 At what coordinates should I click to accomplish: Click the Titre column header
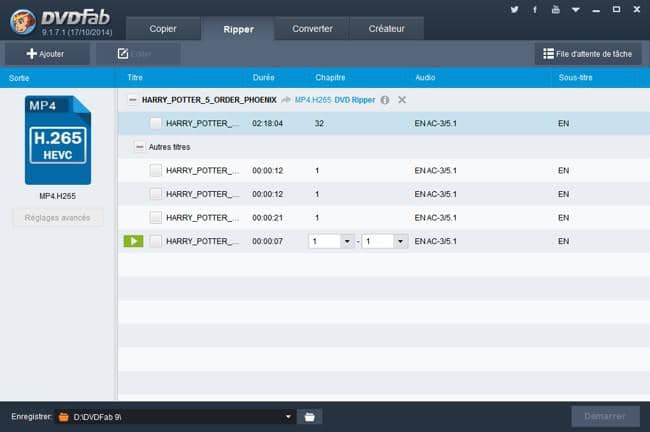click(135, 78)
